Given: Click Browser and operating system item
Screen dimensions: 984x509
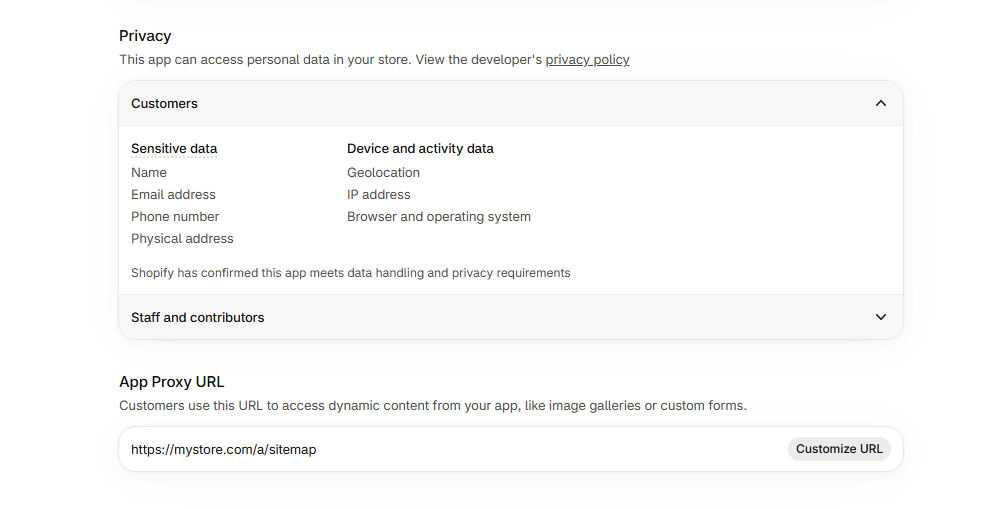Looking at the screenshot, I should coord(439,217).
